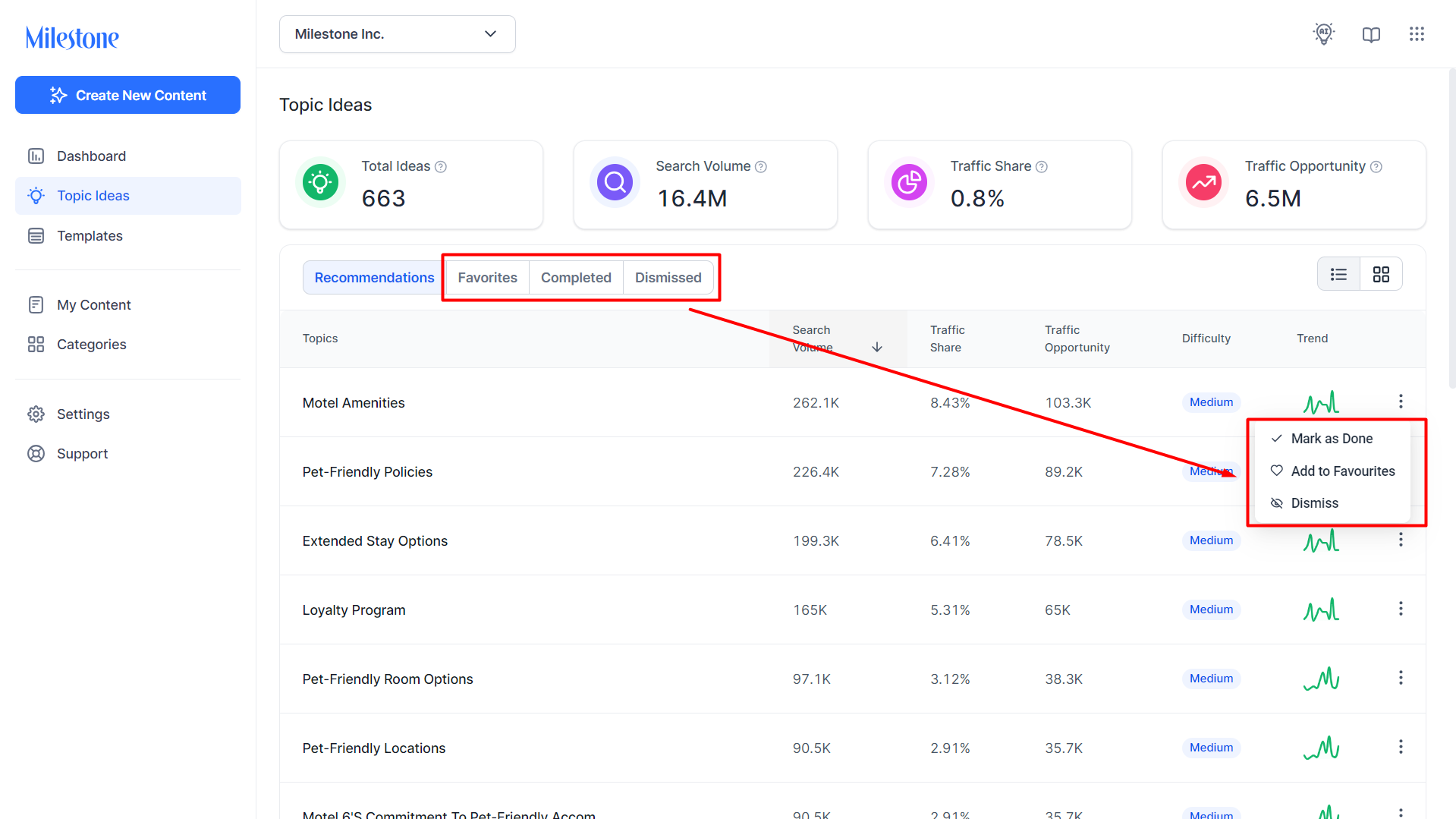Image resolution: width=1456 pixels, height=819 pixels.
Task: Open three-dot menu for Extended Stay Options
Action: pyautogui.click(x=1401, y=539)
